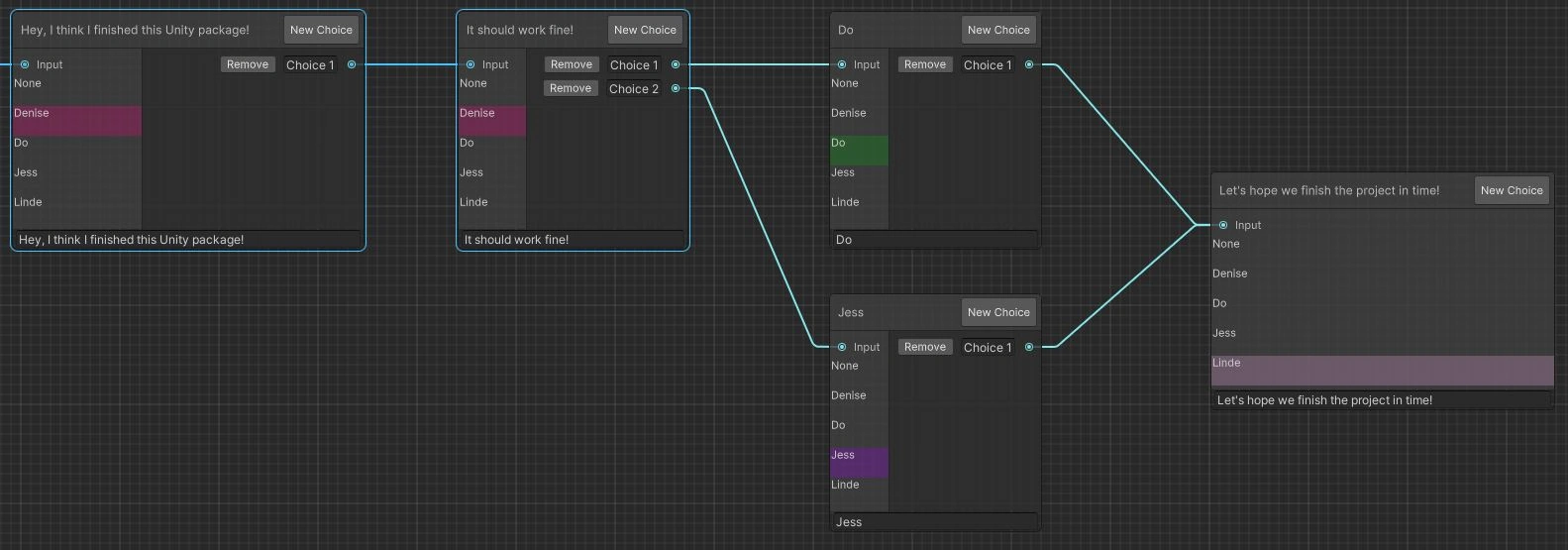Image resolution: width=1568 pixels, height=550 pixels.
Task: Add New Choice to the Jess node
Action: (998, 312)
